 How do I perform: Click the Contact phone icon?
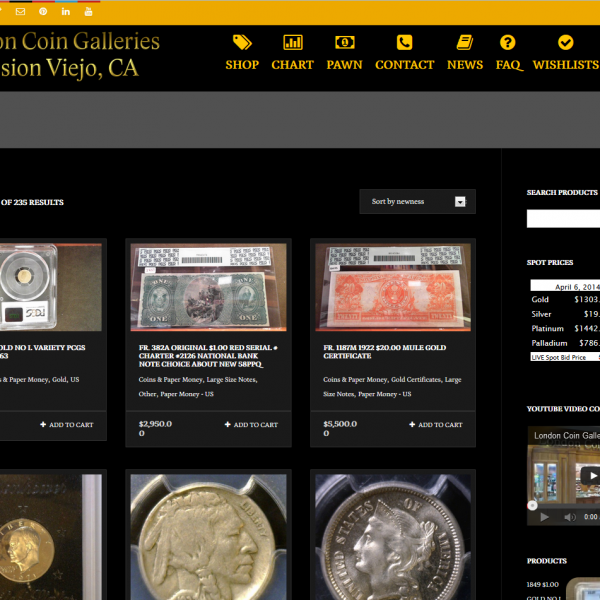pyautogui.click(x=404, y=42)
